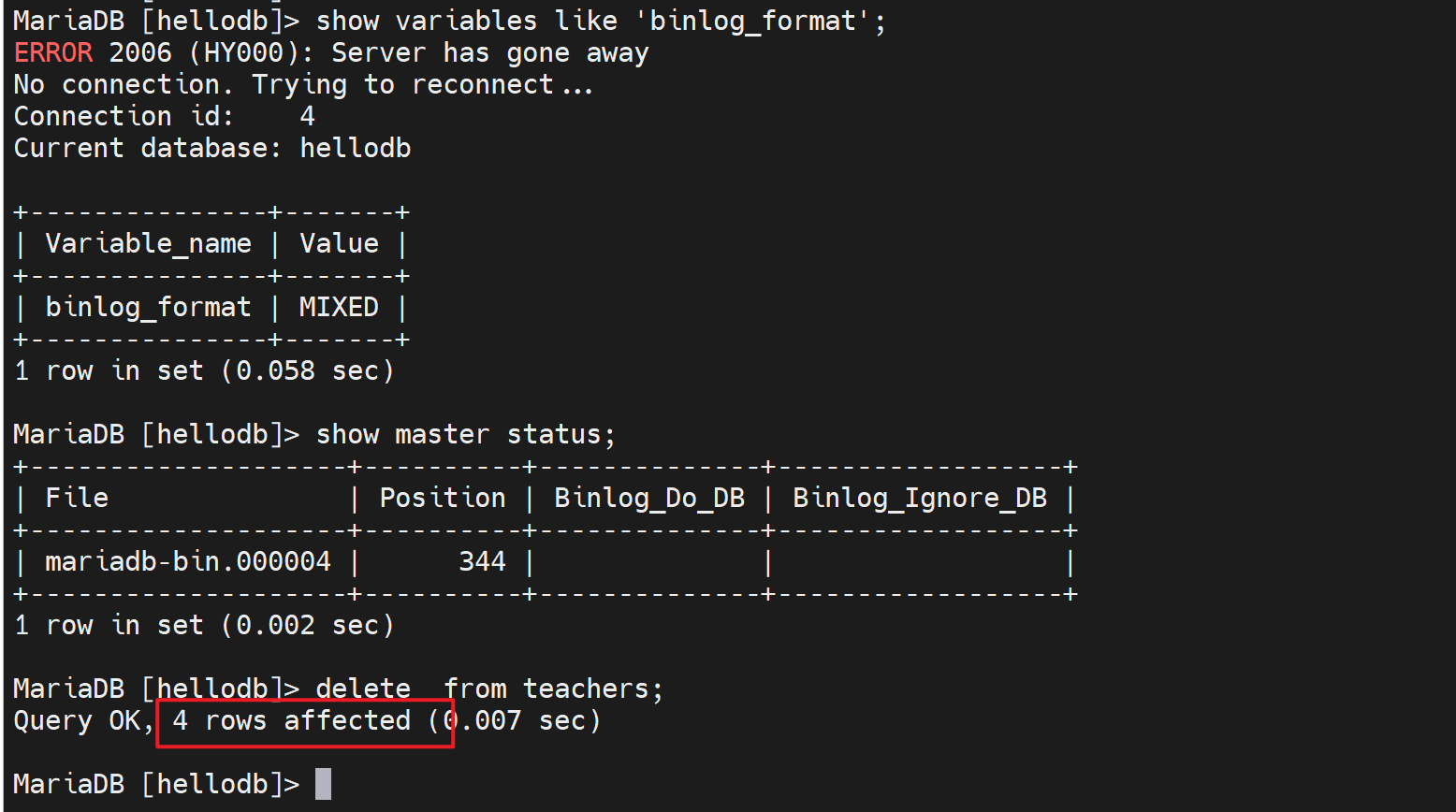Viewport: 1456px width, 812px height.
Task: Click the red ERROR text
Action: pyautogui.click(x=53, y=52)
